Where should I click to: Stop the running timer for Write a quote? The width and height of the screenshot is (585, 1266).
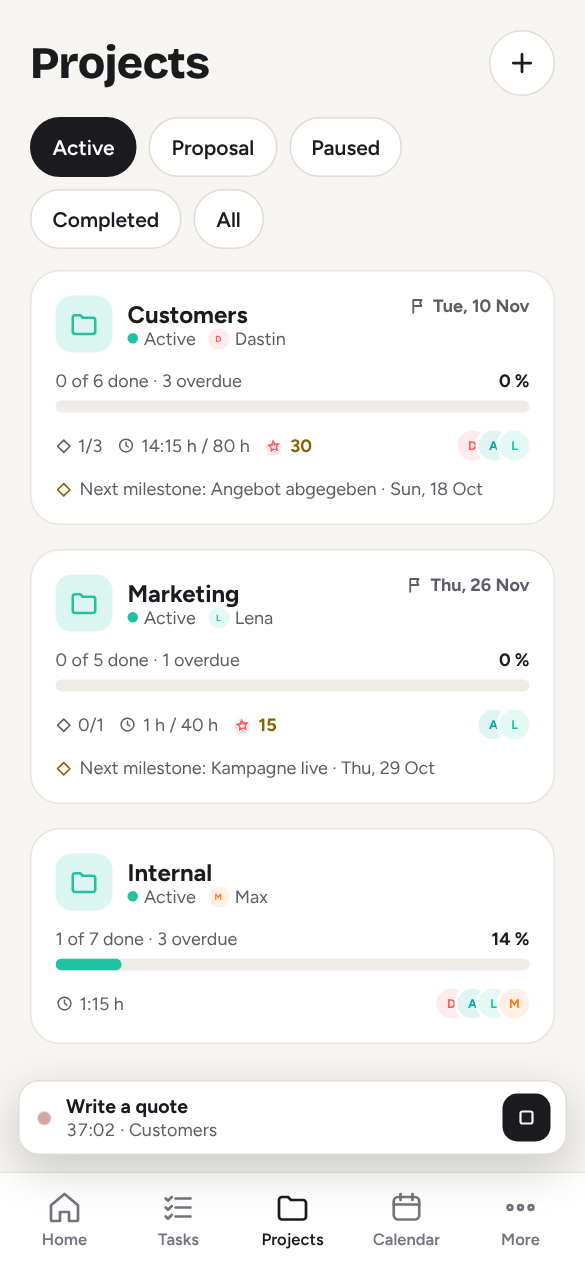click(526, 1118)
